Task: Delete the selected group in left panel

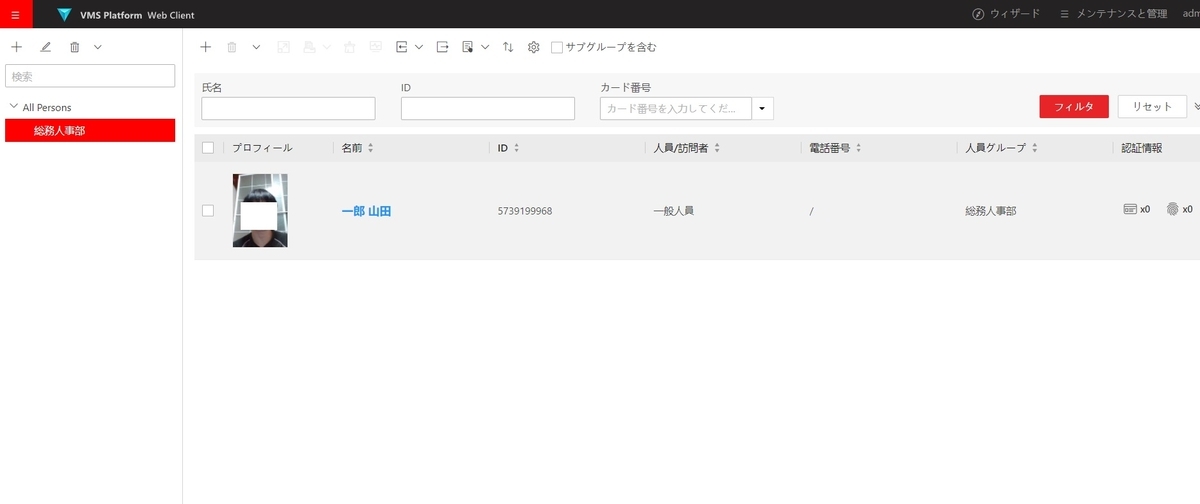Action: click(x=74, y=47)
